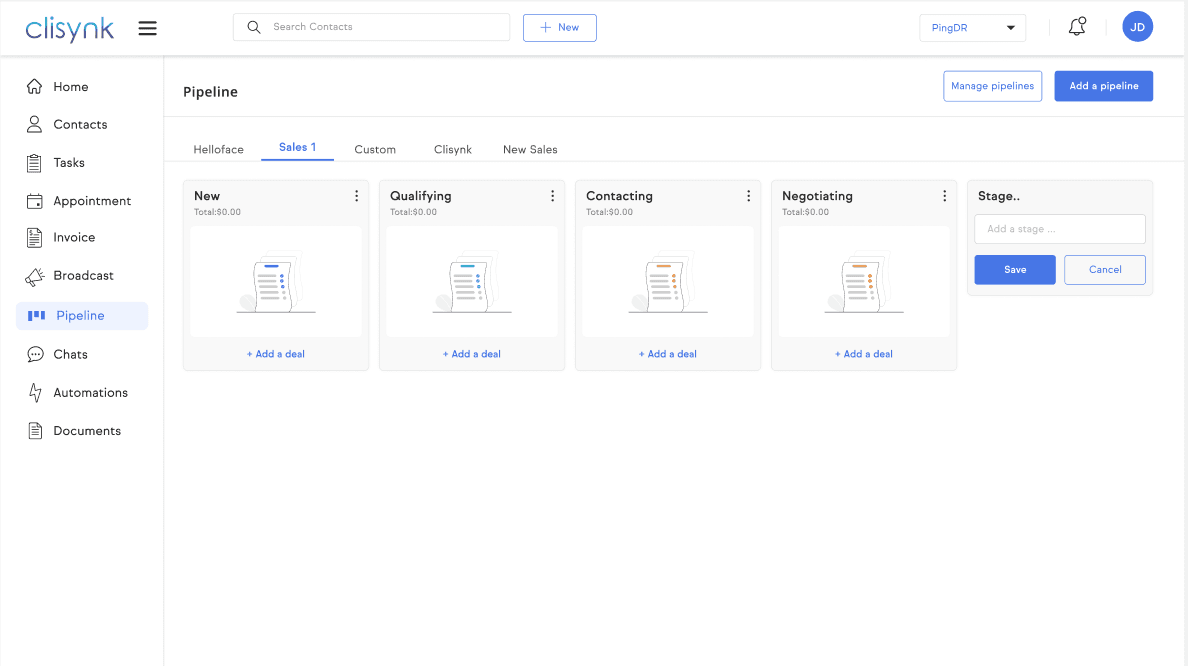Focus the Search Contacts field
Viewport: 1188px width, 666px height.
[371, 27]
